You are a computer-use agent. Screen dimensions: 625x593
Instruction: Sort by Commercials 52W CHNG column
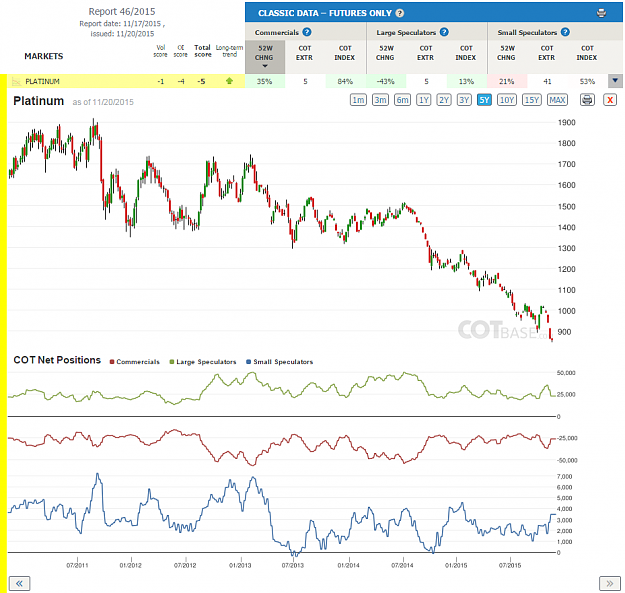click(x=265, y=56)
